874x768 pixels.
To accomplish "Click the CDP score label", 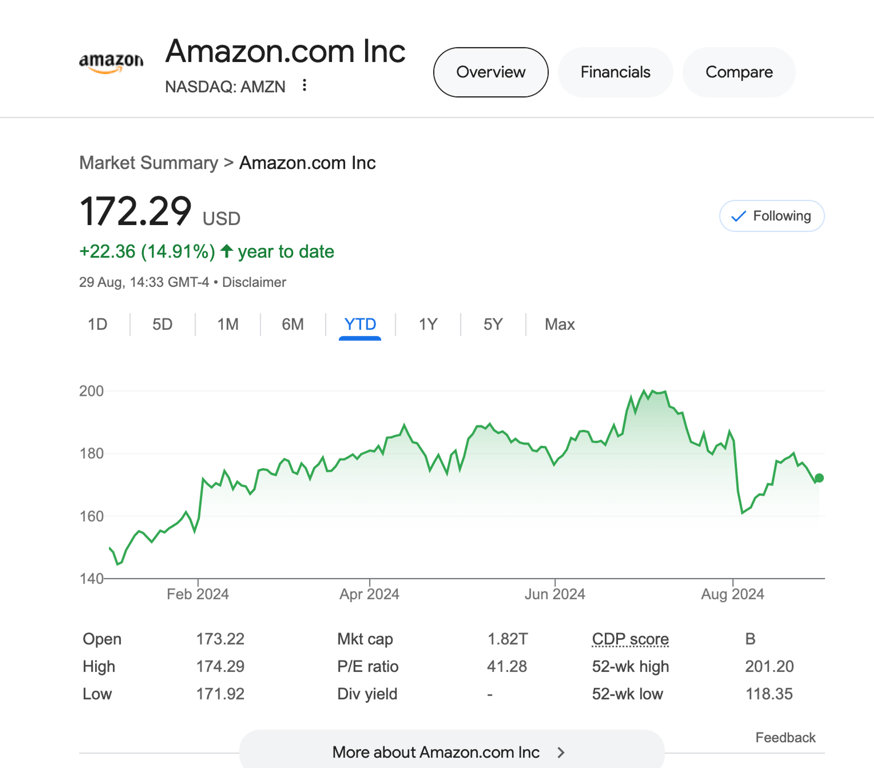I will coord(630,639).
